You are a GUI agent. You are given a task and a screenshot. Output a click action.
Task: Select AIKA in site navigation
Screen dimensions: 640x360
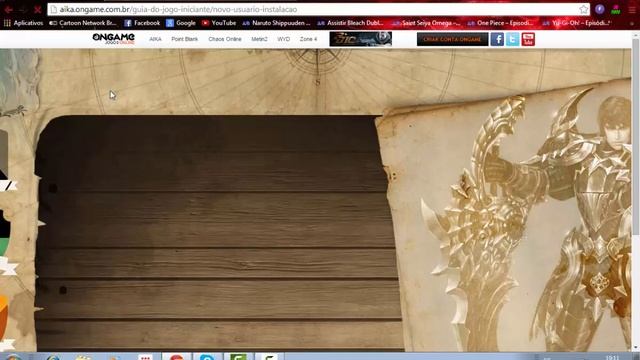(155, 39)
